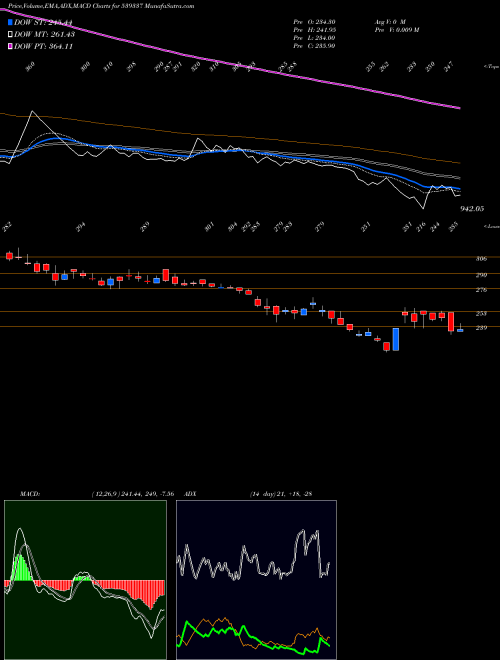Viewport: 500px width, 660px height.
Task: Click the MACD (12,26,9) parameter values
Action: [x=133, y=494]
